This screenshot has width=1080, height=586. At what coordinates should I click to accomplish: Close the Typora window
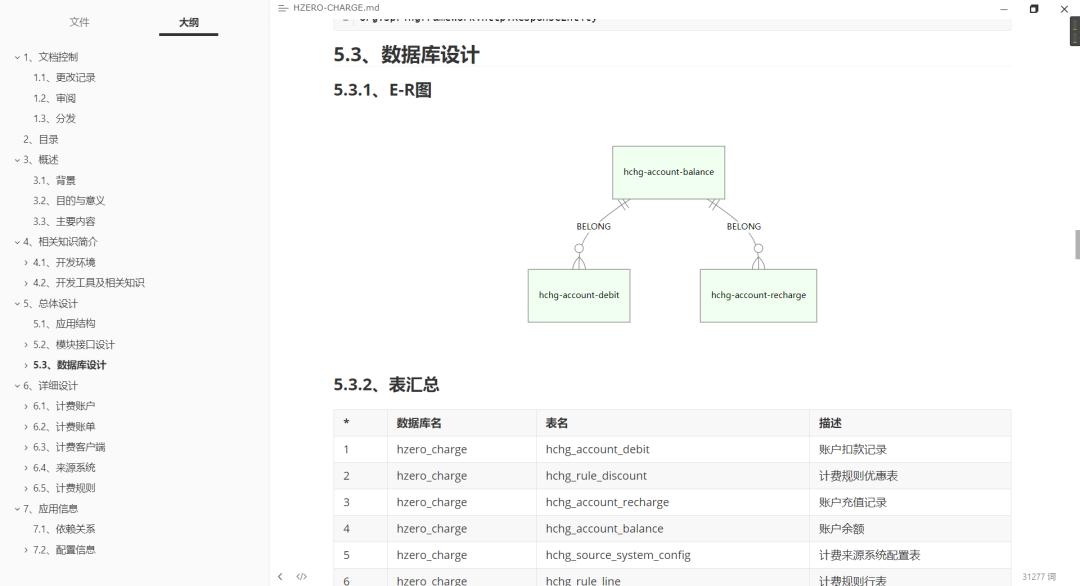click(x=1064, y=8)
